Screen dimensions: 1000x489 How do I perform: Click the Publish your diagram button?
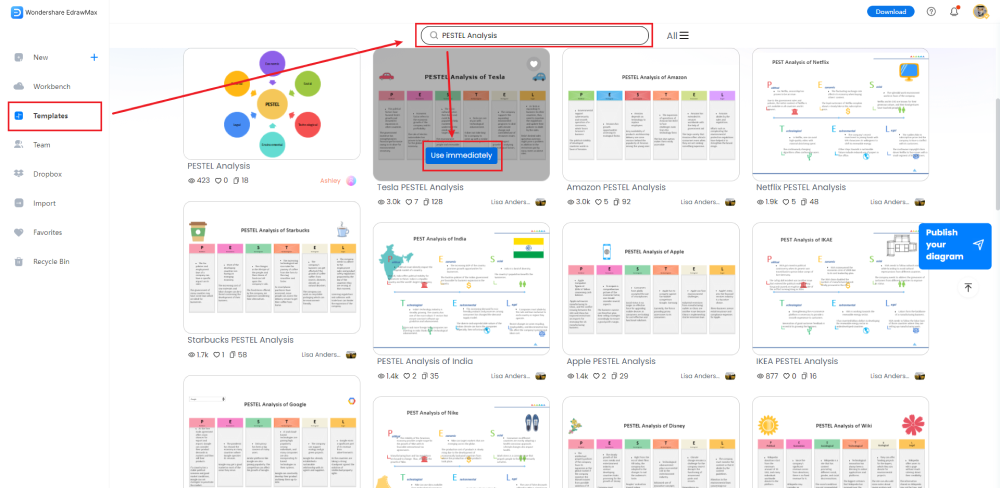tap(955, 245)
